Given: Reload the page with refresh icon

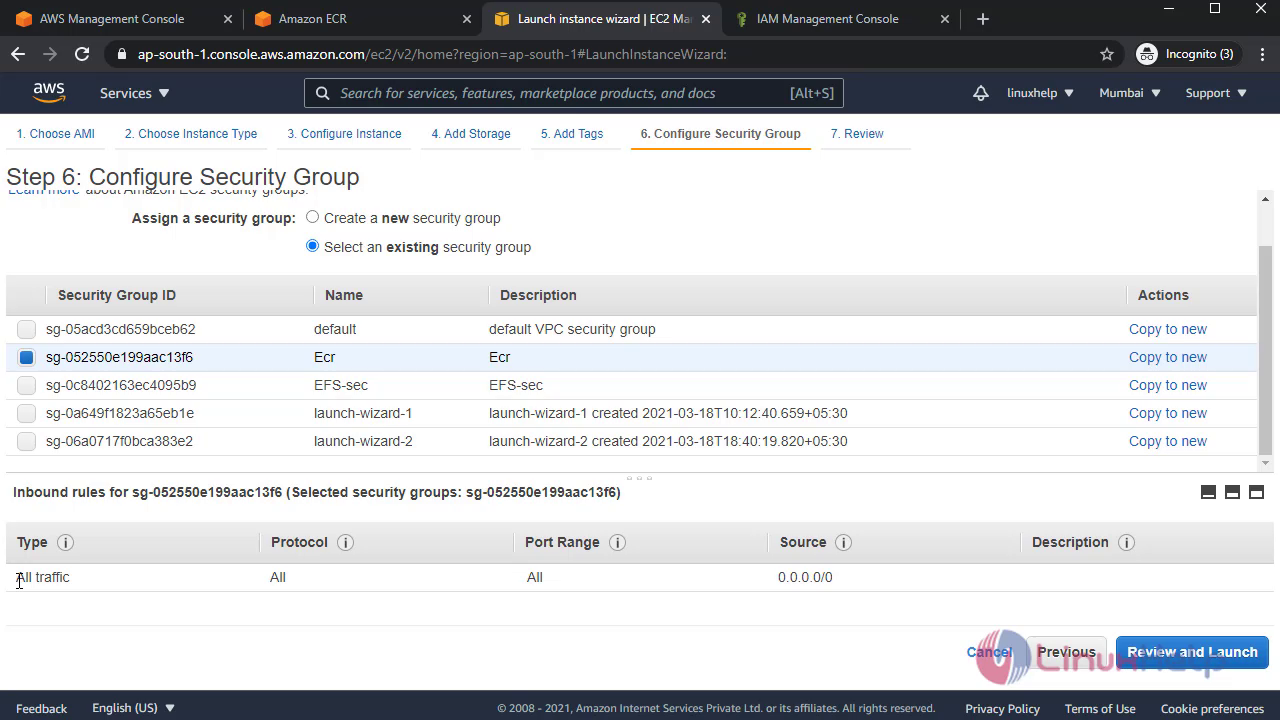Looking at the screenshot, I should coord(82,54).
